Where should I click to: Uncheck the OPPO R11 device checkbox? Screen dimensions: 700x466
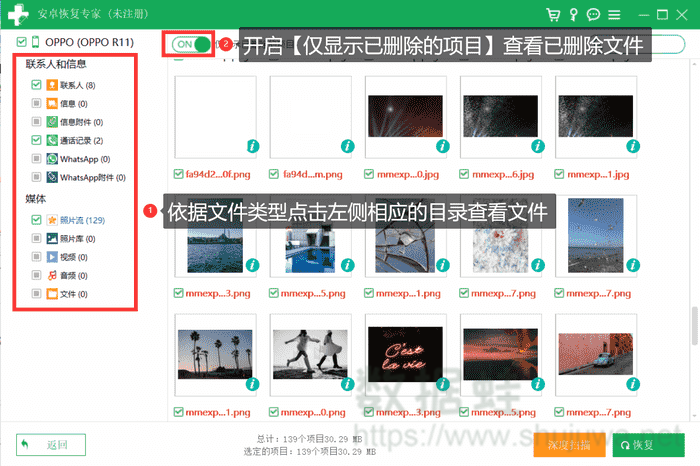click(x=23, y=42)
